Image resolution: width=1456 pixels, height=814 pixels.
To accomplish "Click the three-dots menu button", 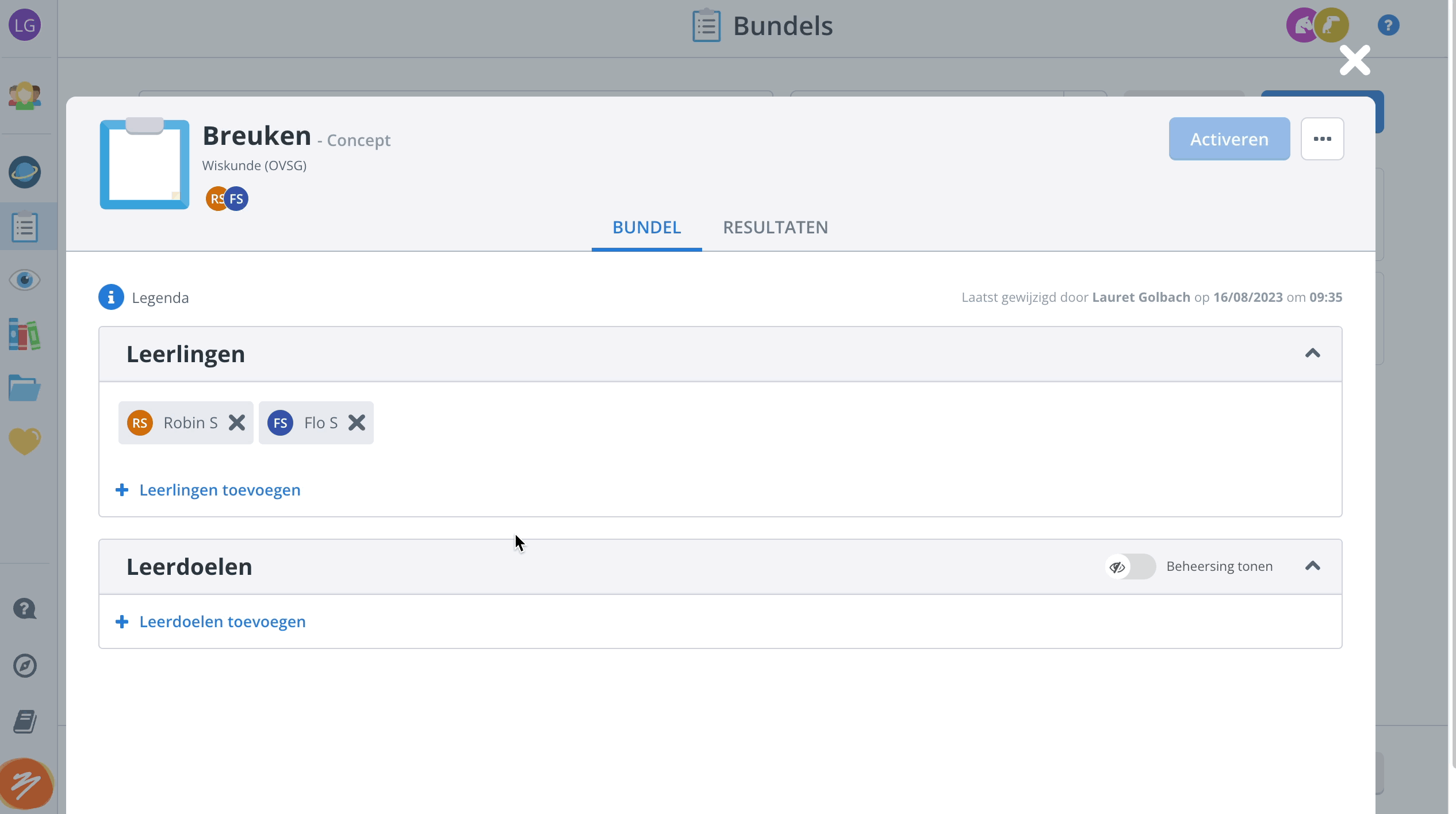I will point(1321,138).
